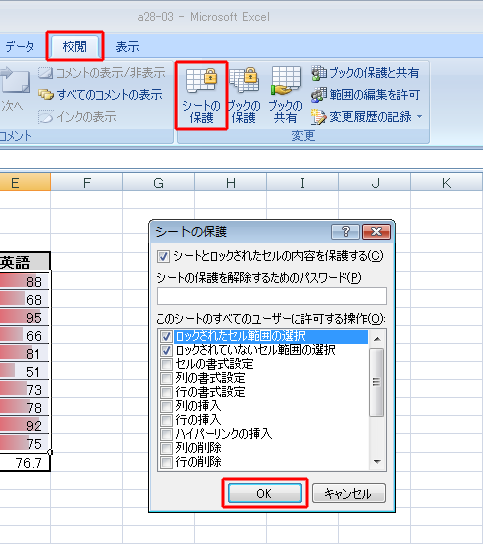Click the キャンセル button

(x=348, y=493)
